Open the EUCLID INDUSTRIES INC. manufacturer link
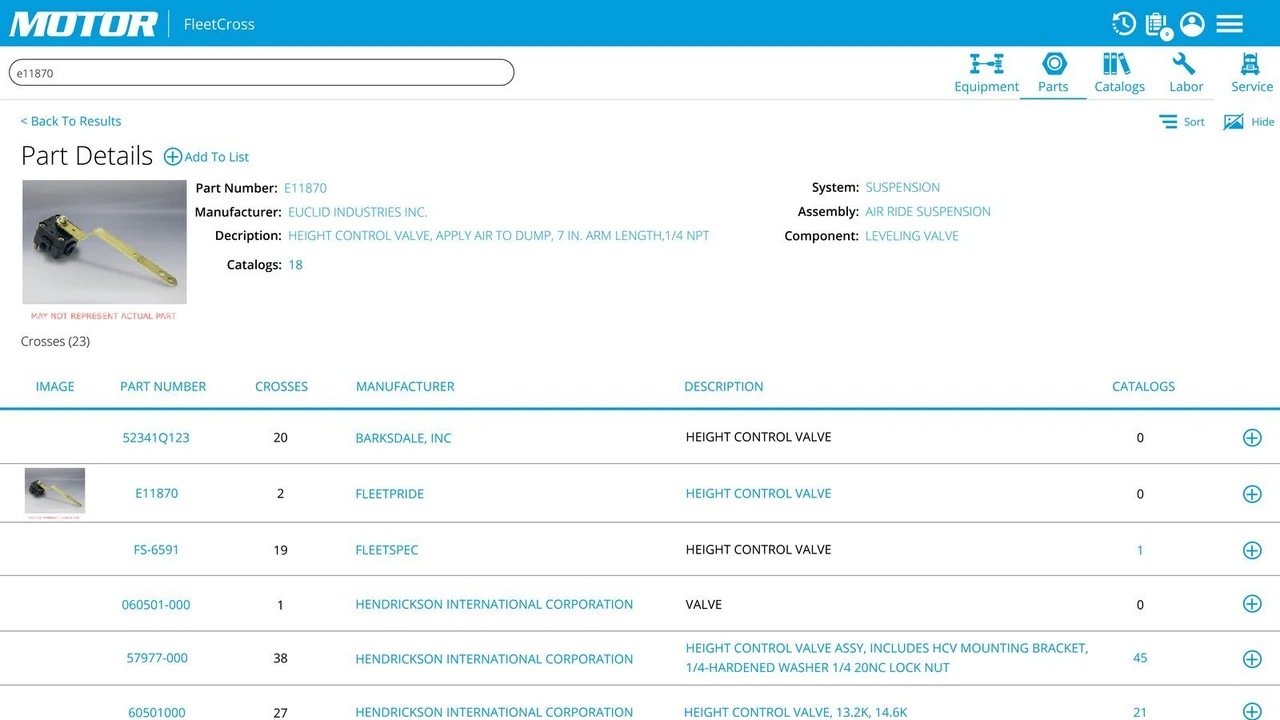This screenshot has width=1280, height=720. click(x=357, y=212)
